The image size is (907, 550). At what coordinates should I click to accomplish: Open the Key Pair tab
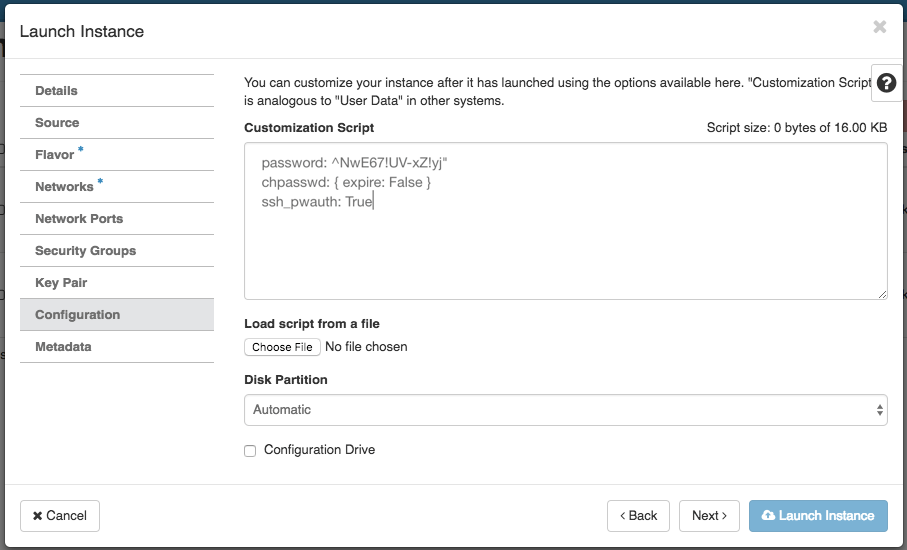117,282
